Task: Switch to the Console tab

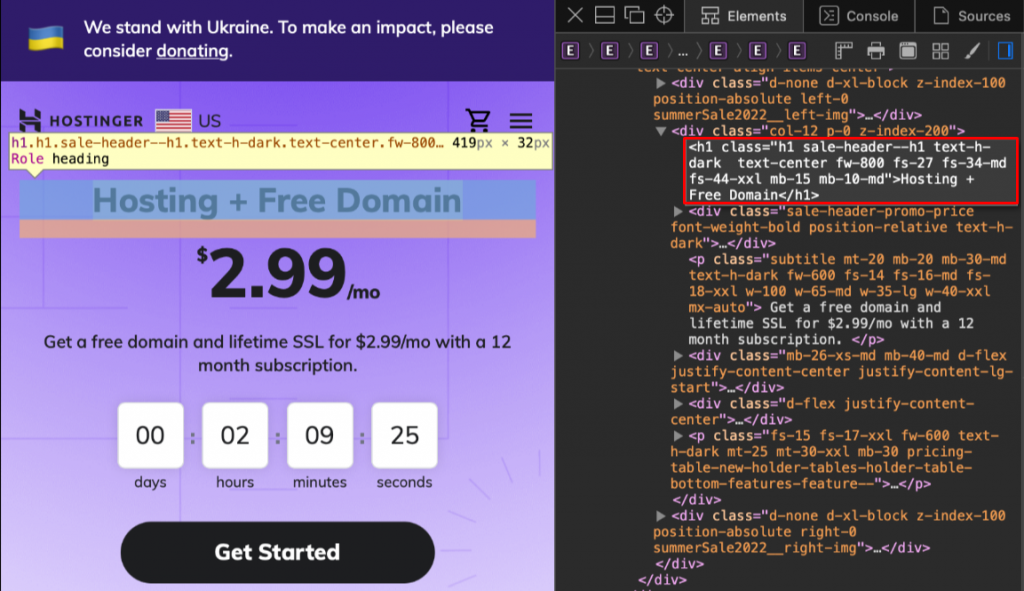Action: 858,16
